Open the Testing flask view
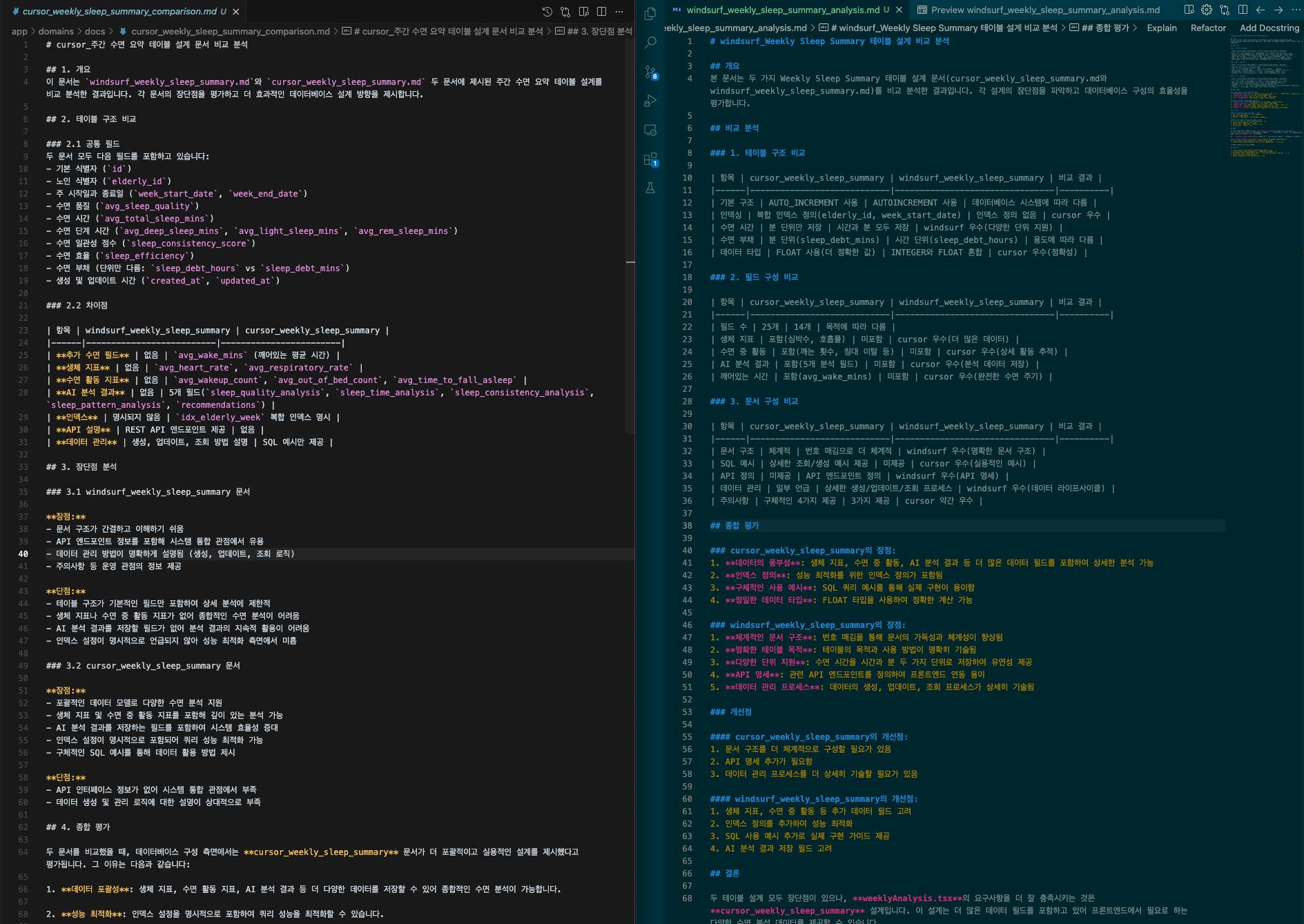The width and height of the screenshot is (1304, 924). tap(650, 188)
